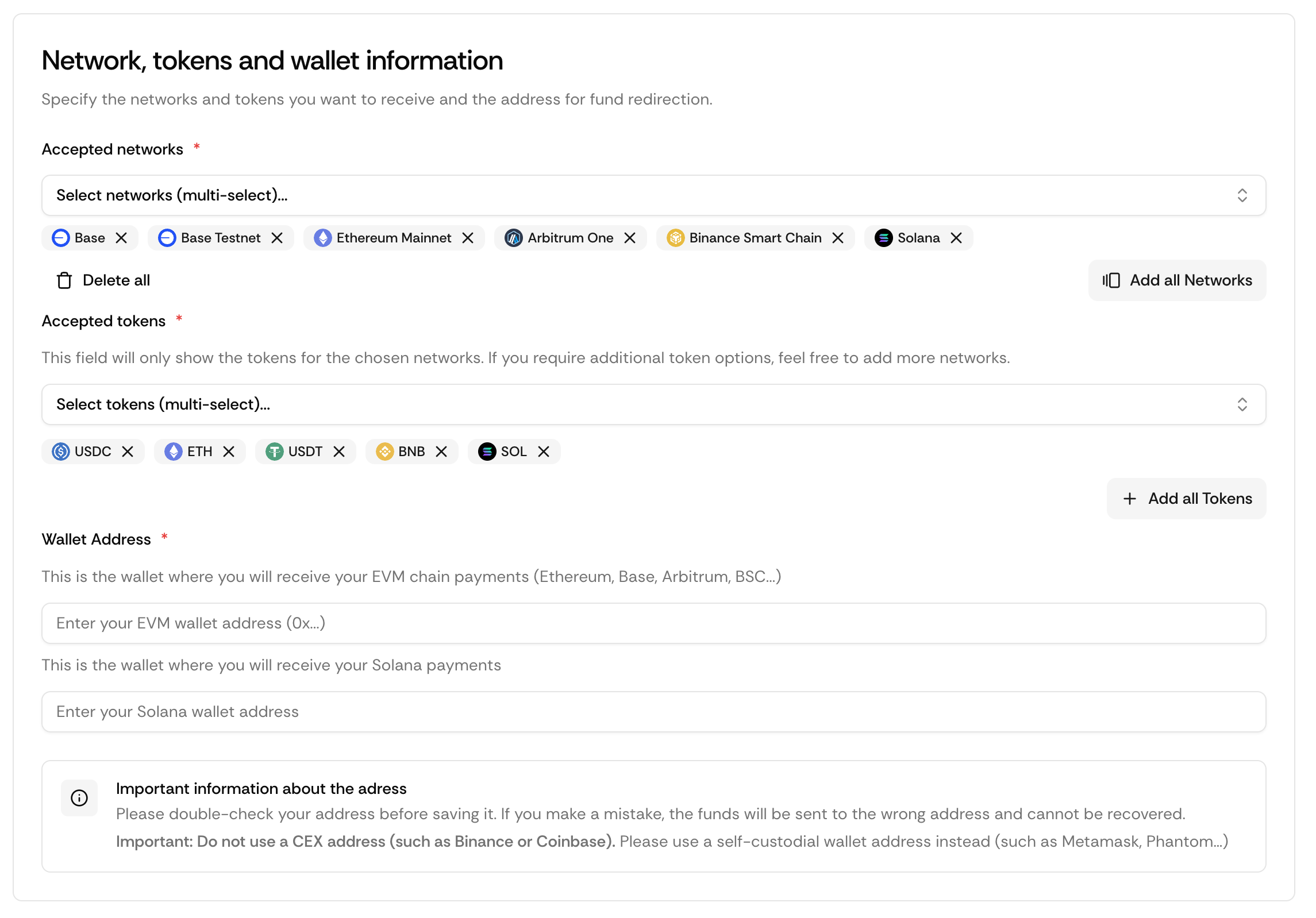Remove the ETH token chip
Viewport: 1316px width, 918px height.
coord(229,452)
